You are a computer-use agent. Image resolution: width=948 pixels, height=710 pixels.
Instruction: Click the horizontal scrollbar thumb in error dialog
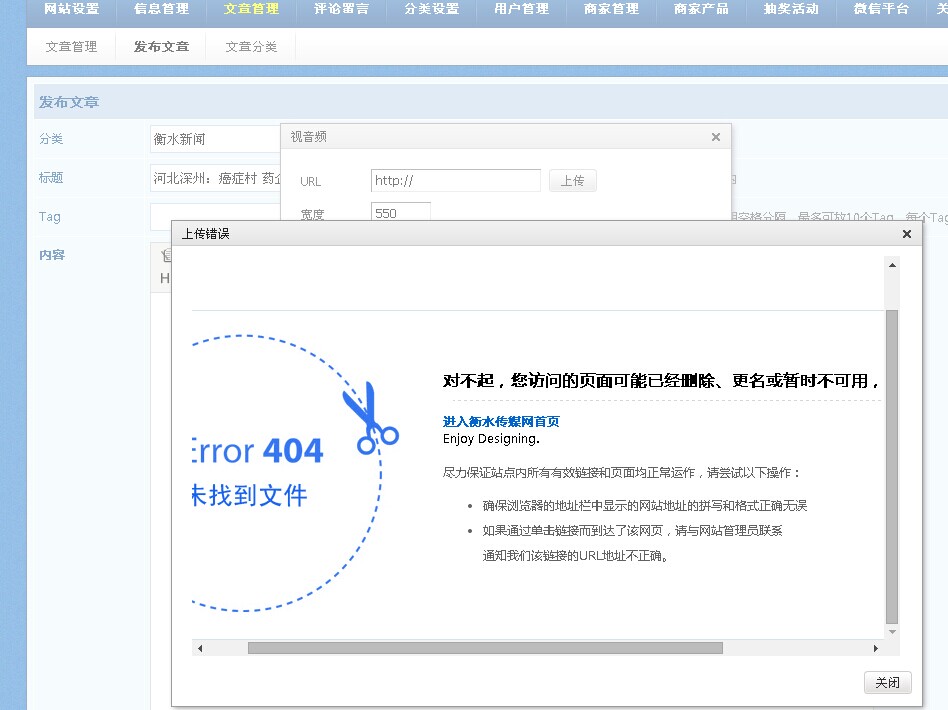click(x=485, y=648)
